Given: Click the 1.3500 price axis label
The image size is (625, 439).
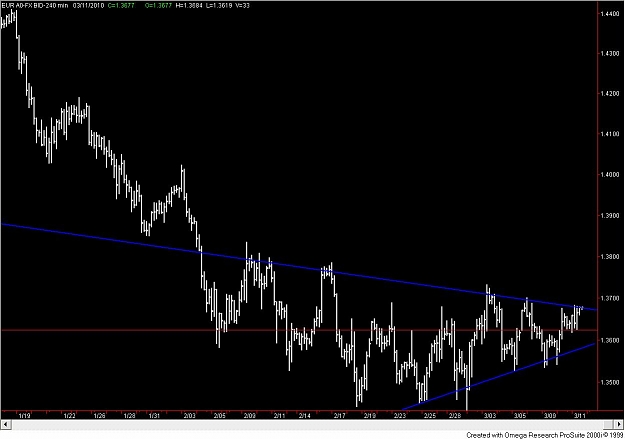Looking at the screenshot, I should [x=610, y=382].
